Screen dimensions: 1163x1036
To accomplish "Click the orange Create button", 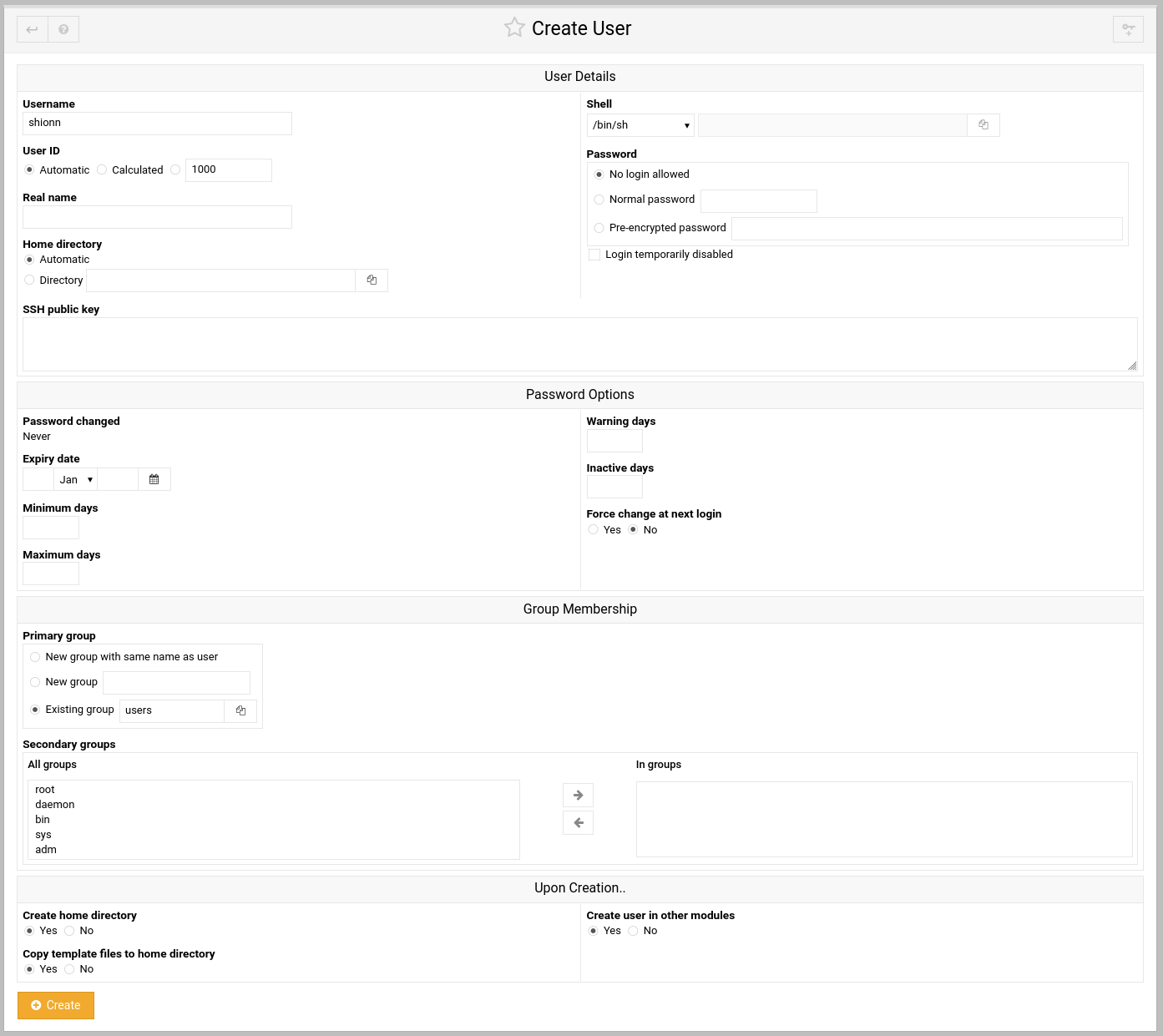I will tap(56, 1005).
